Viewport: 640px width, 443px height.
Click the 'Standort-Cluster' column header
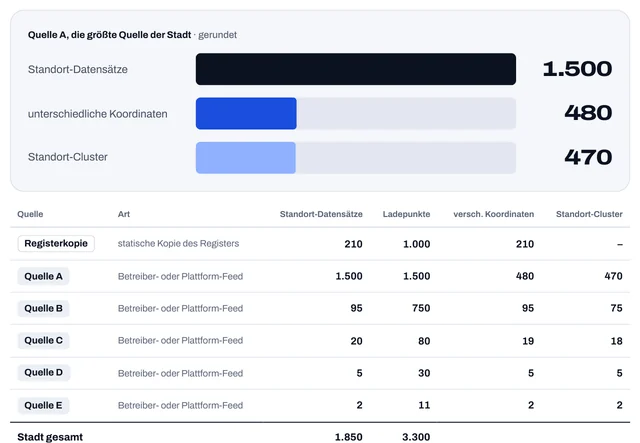click(x=589, y=214)
